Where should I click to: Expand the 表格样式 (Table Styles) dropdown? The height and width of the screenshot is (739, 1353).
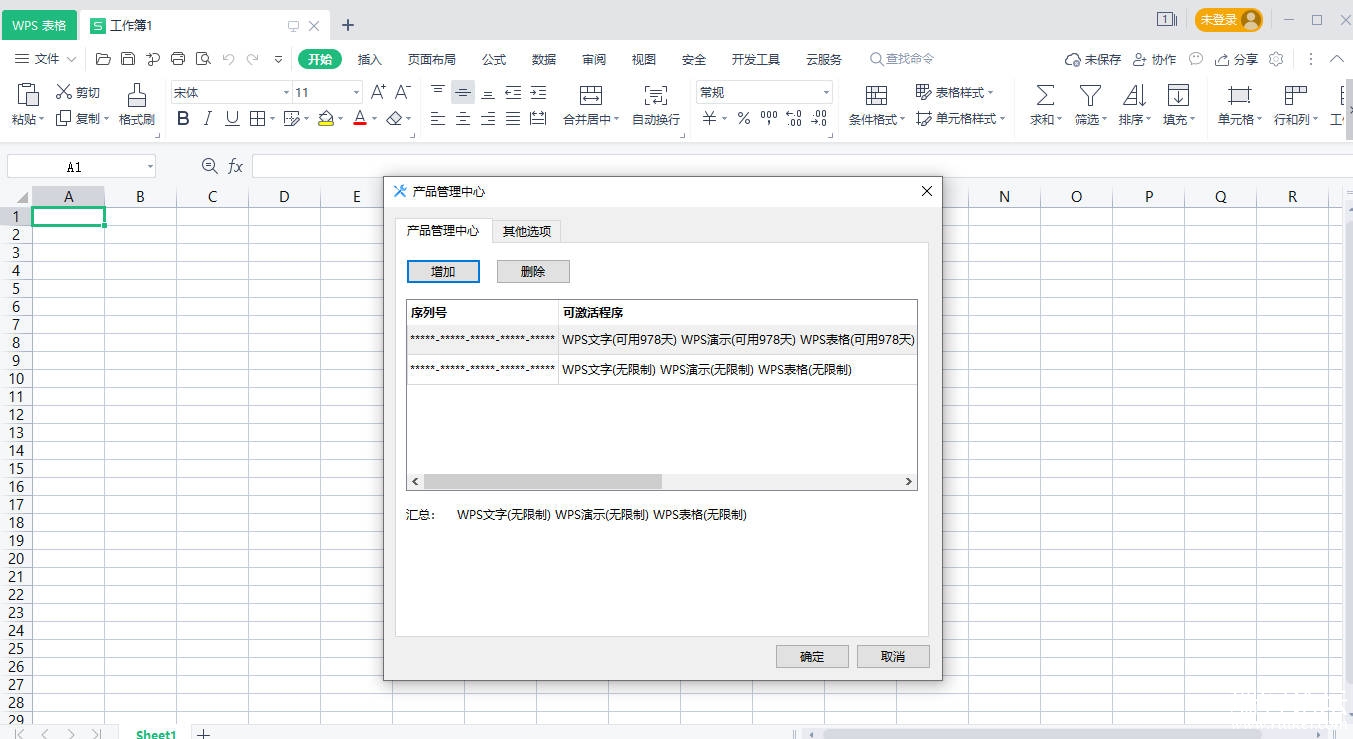pos(990,93)
